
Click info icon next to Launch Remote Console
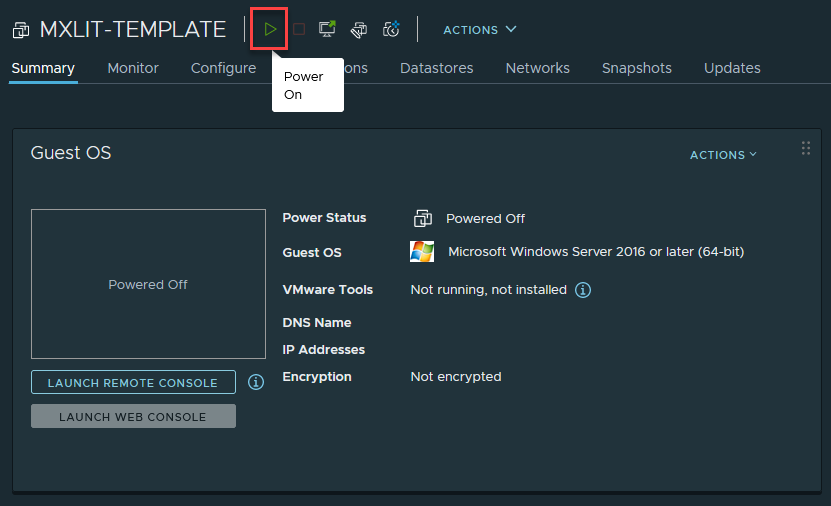pyautogui.click(x=256, y=382)
